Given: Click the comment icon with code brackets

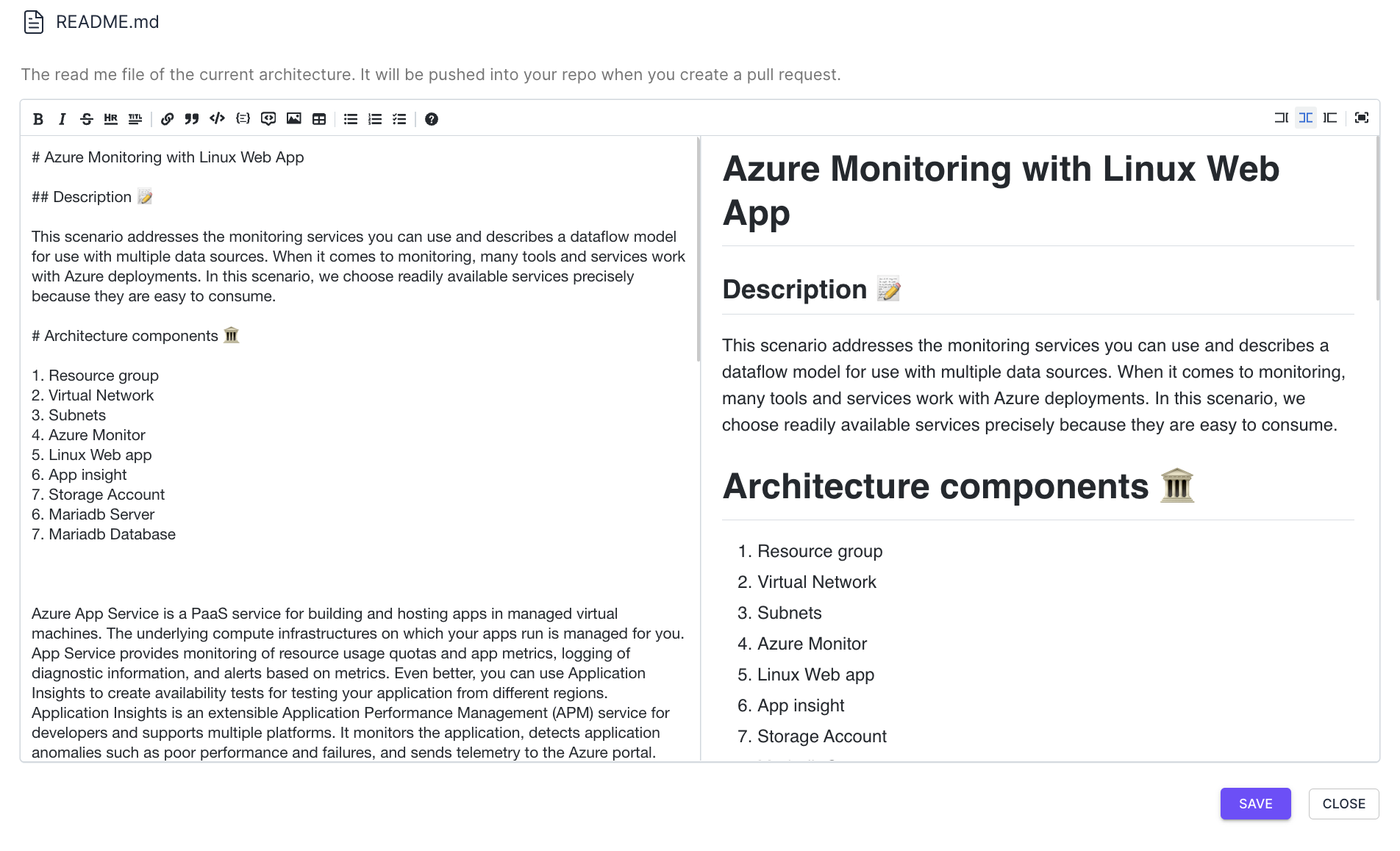Looking at the screenshot, I should click(268, 119).
